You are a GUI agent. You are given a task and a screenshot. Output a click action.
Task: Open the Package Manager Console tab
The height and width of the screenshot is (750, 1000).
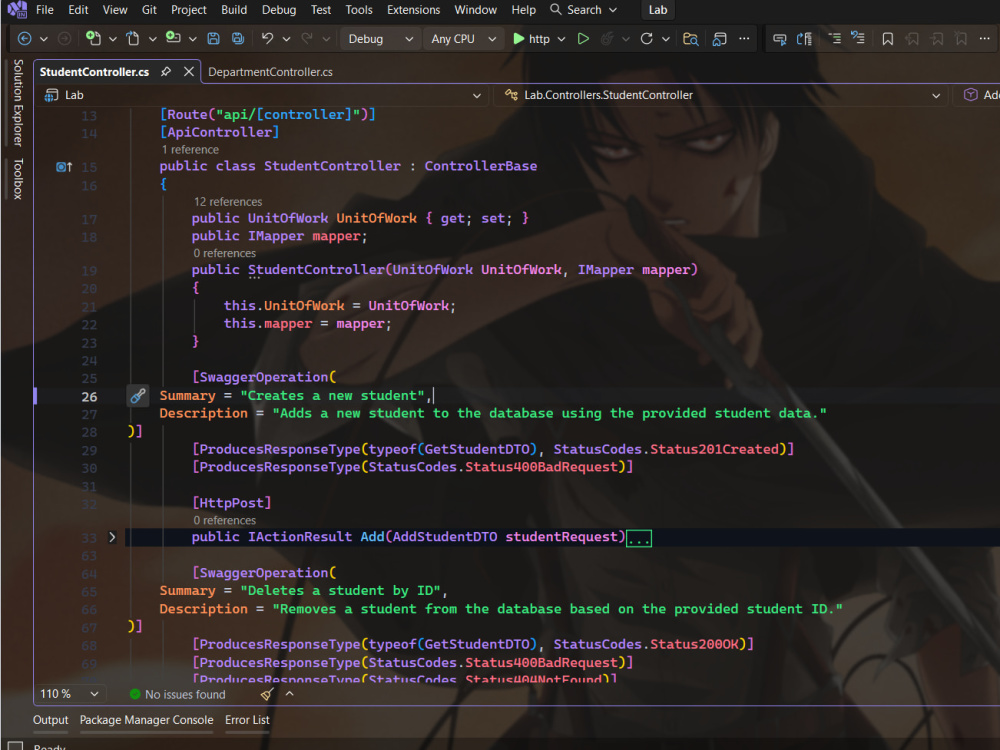147,720
